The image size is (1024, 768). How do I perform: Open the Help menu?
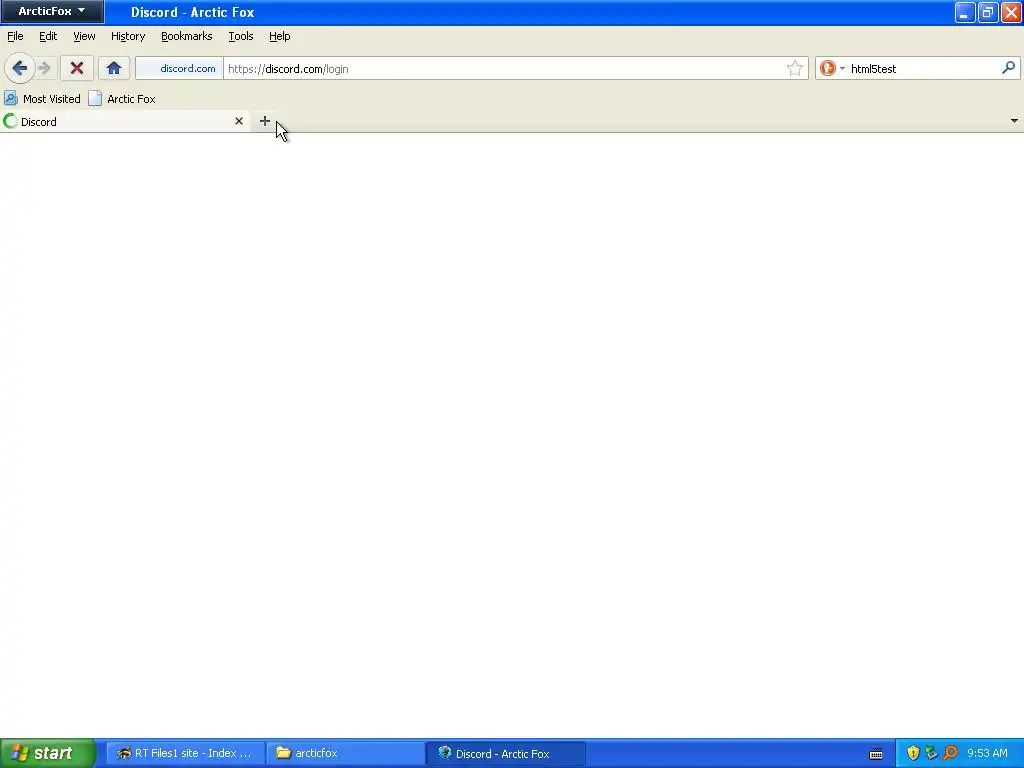coord(280,36)
